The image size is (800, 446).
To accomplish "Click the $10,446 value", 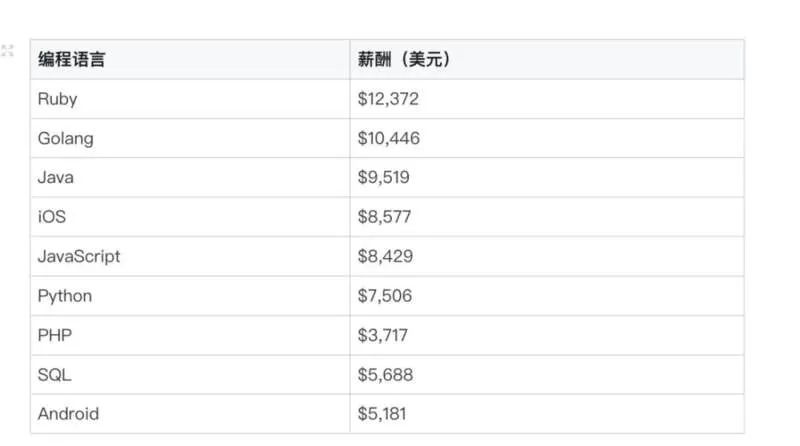I will click(x=389, y=138).
